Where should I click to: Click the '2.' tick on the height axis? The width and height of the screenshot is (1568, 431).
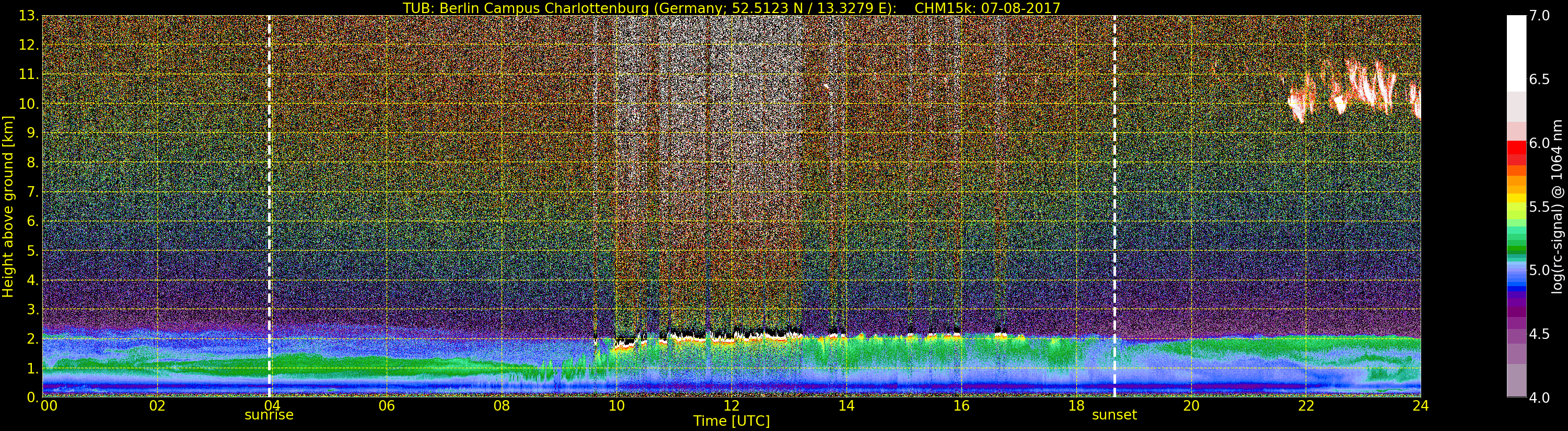tap(33, 338)
